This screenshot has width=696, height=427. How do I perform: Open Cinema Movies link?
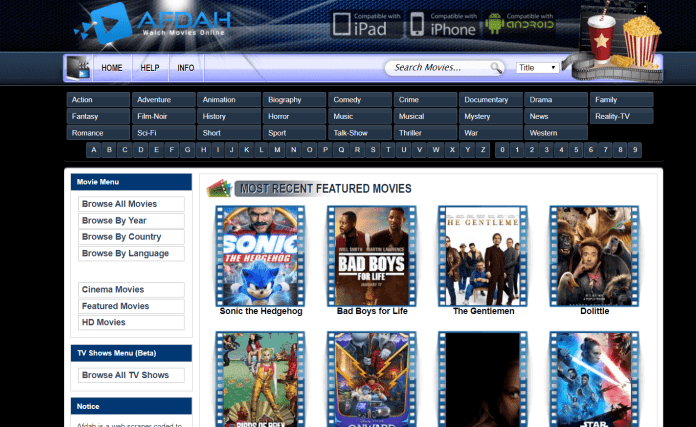(131, 290)
